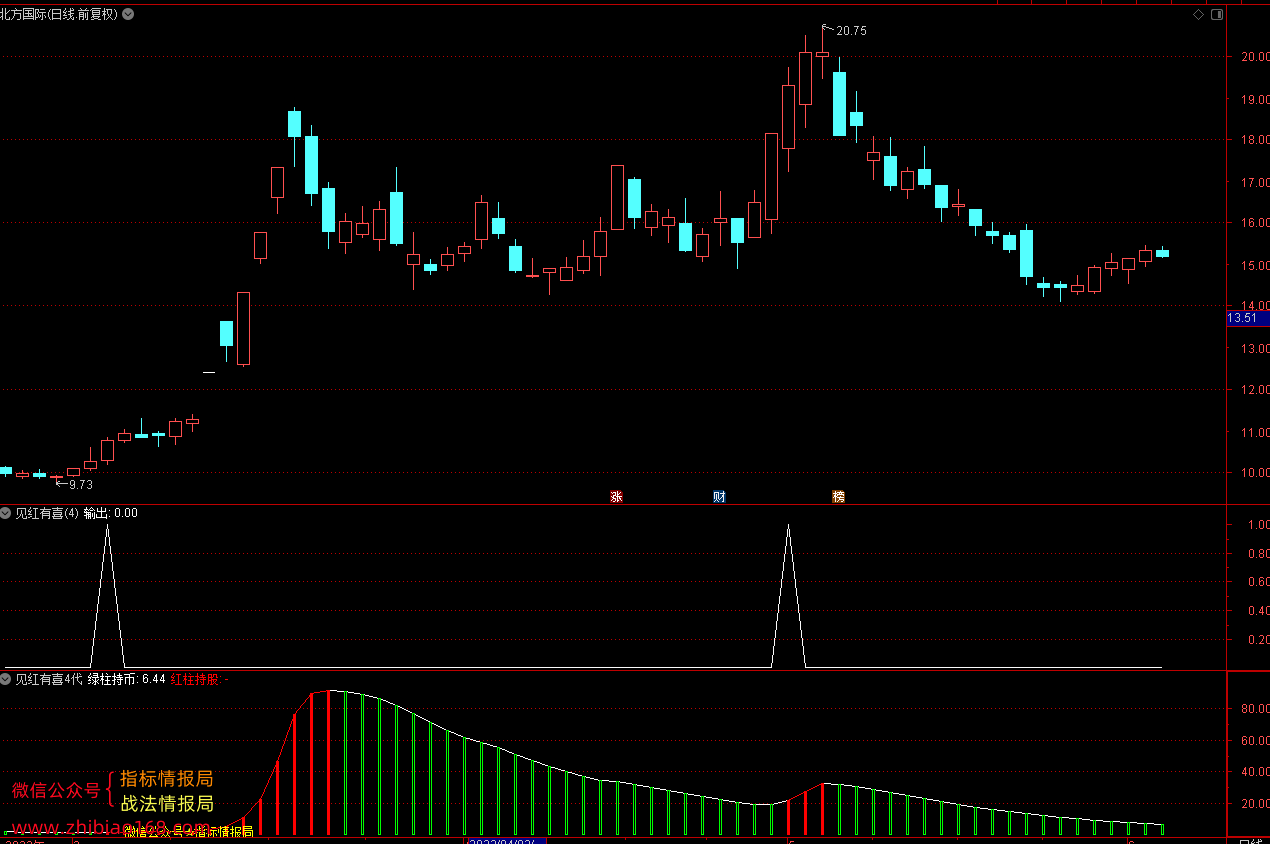Click the 20.00 price axis label
The image size is (1270, 844).
1254,56
